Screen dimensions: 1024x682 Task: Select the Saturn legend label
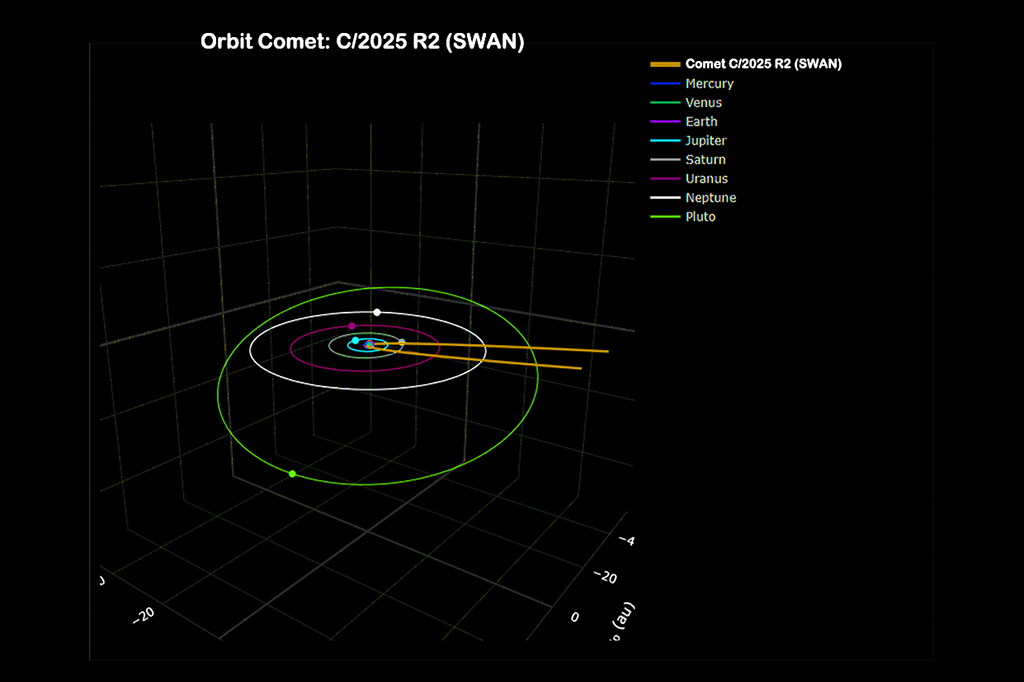pos(705,160)
